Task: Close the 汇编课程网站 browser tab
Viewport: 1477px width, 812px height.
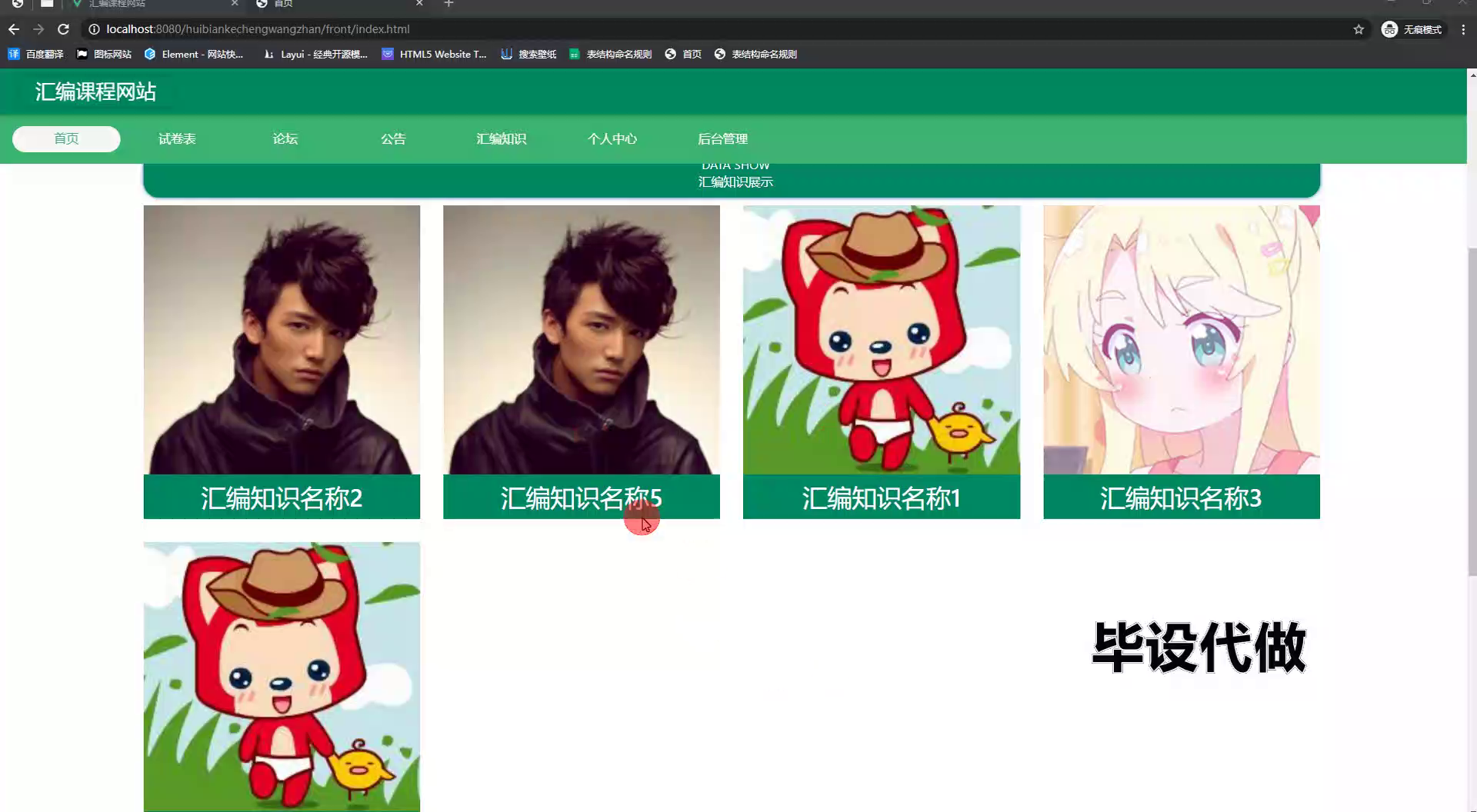Action: [235, 4]
